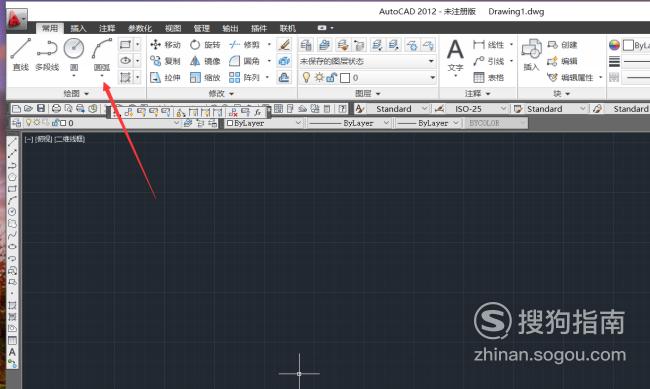
Task: Expand the 绘图 panel
Action: coord(76,94)
